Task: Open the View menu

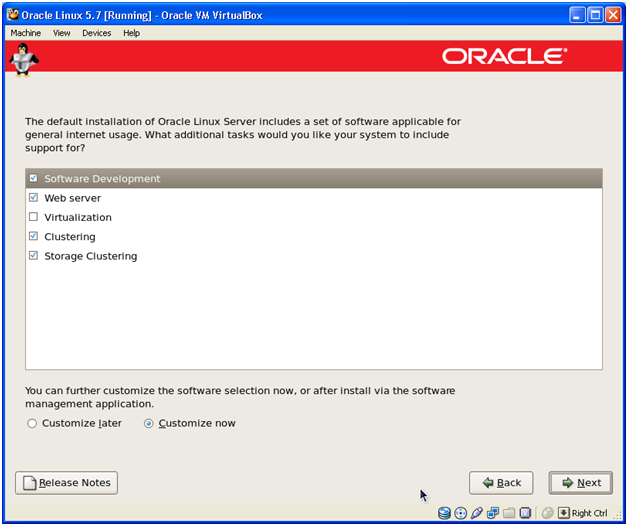Action: tap(62, 33)
